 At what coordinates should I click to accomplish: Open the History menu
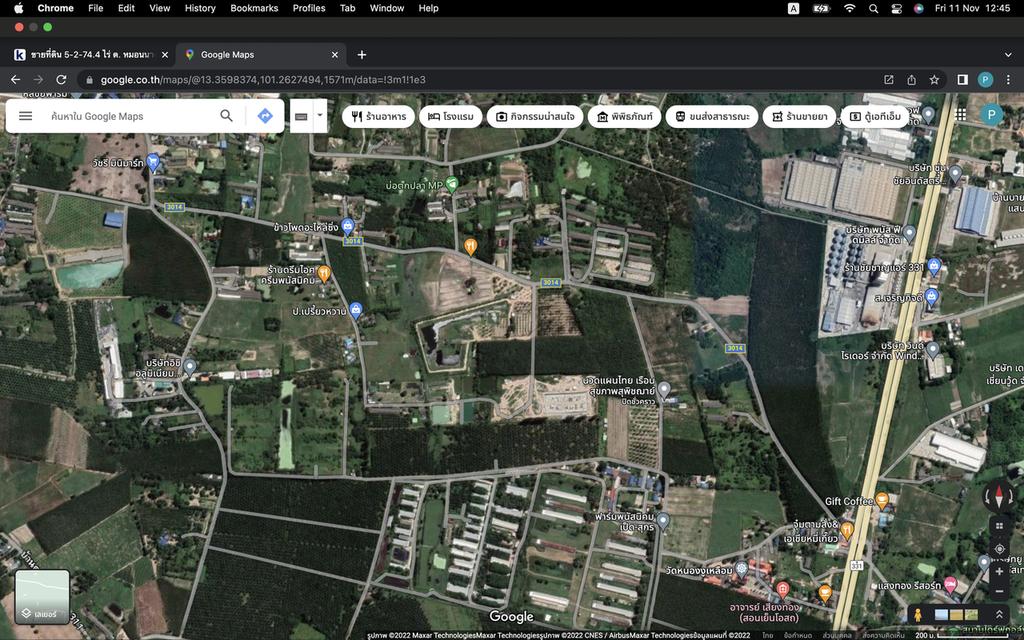tap(200, 8)
